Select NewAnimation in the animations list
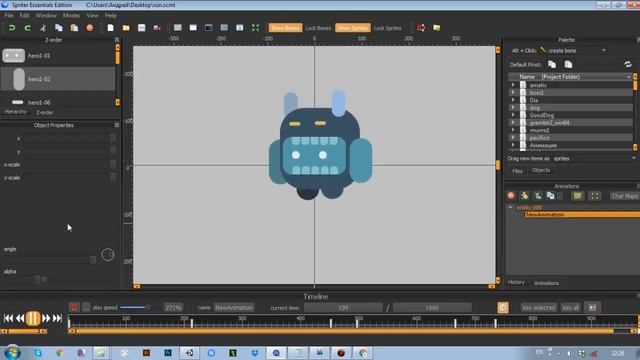The height and width of the screenshot is (360, 640). coord(582,214)
